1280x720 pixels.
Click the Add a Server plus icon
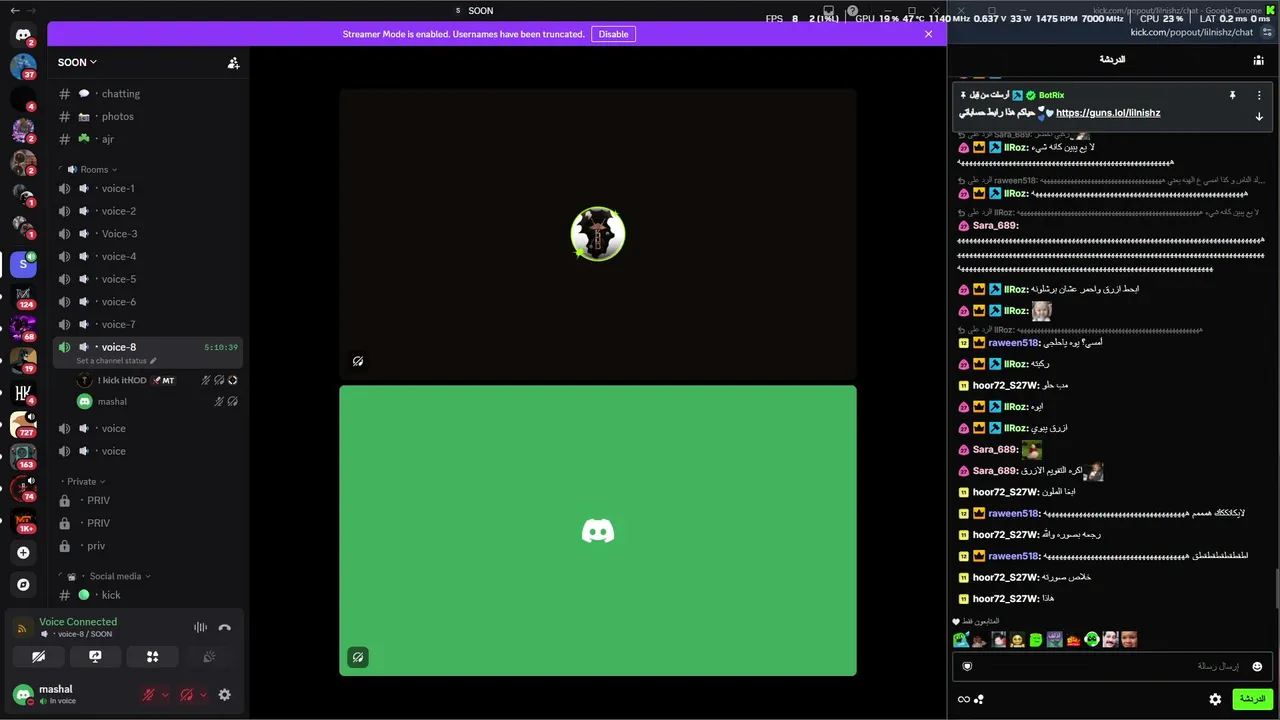[23, 552]
